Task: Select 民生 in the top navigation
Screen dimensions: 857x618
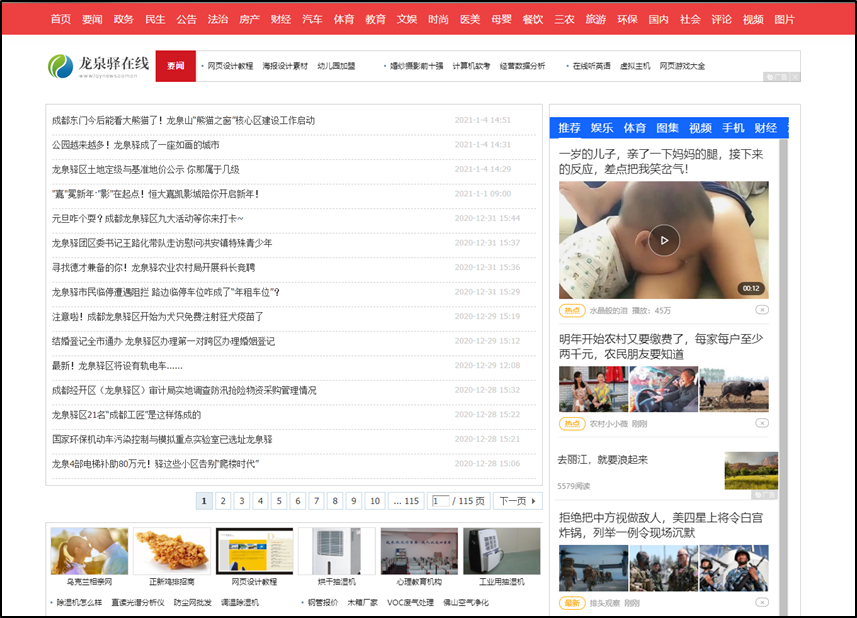Action: [x=155, y=20]
